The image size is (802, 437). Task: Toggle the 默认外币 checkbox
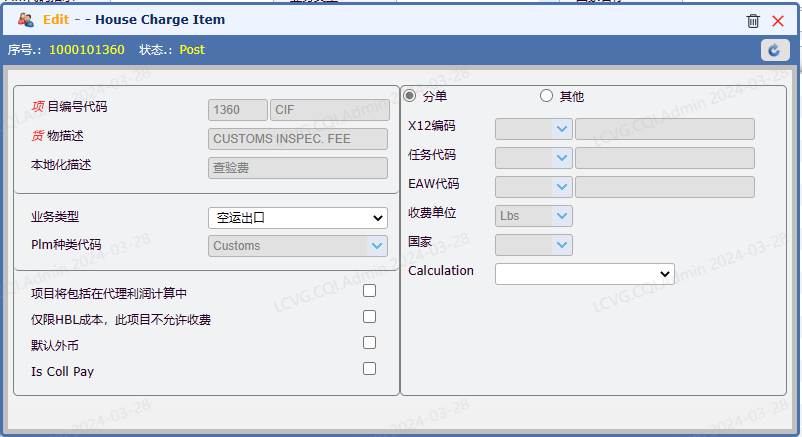coord(369,342)
